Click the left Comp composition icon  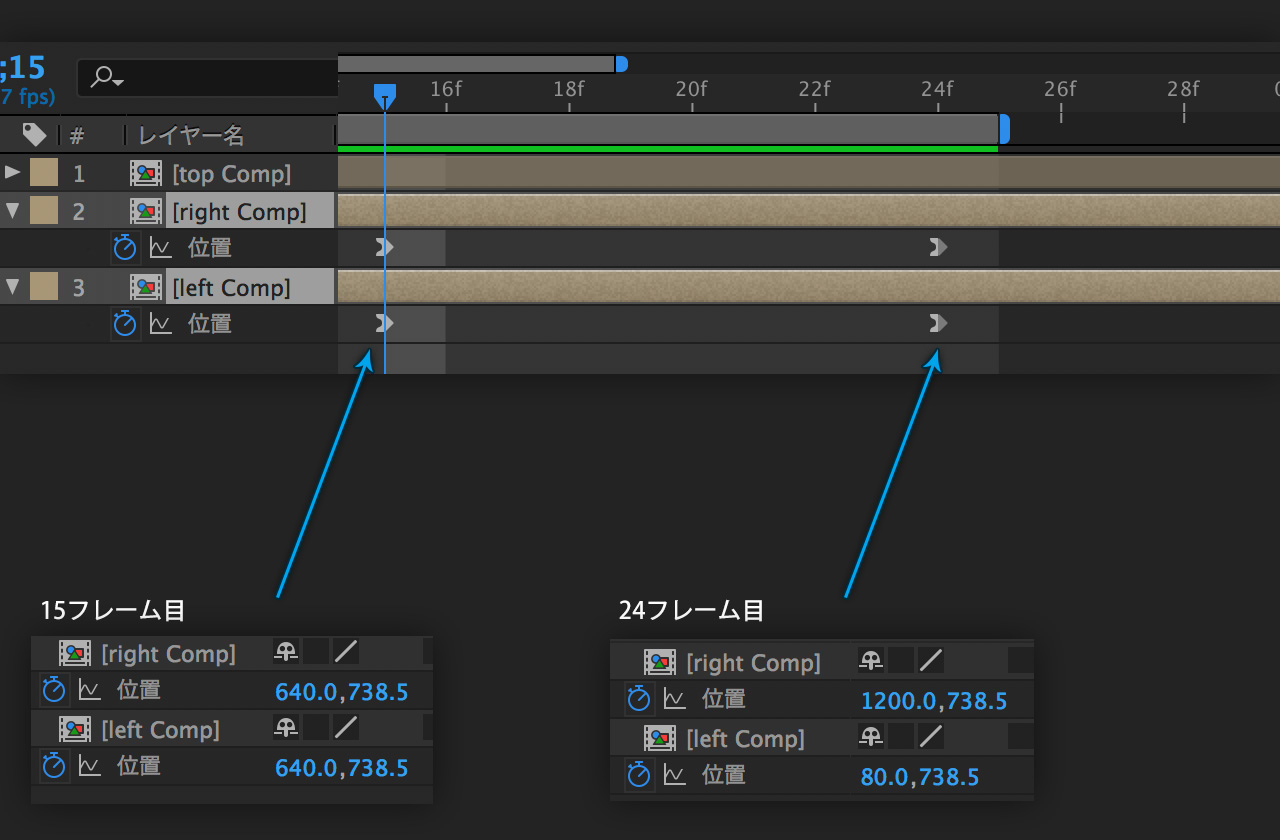(x=146, y=288)
